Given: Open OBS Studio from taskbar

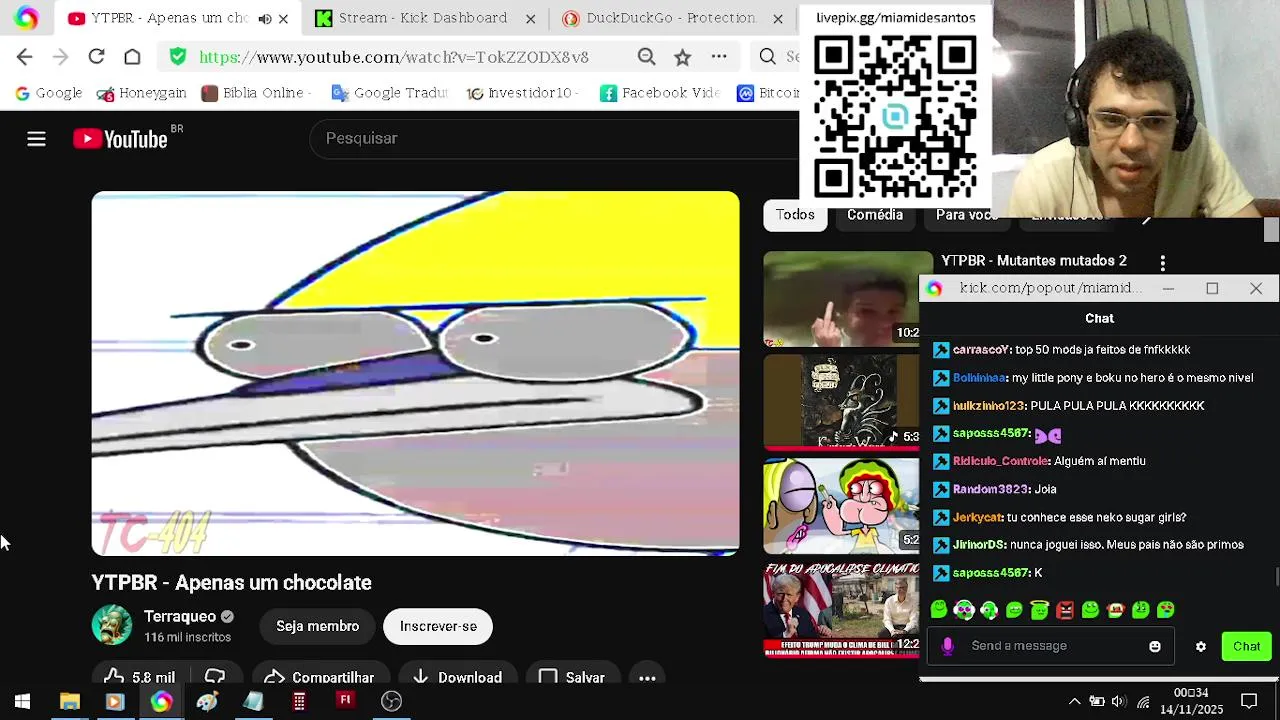Looking at the screenshot, I should point(391,701).
